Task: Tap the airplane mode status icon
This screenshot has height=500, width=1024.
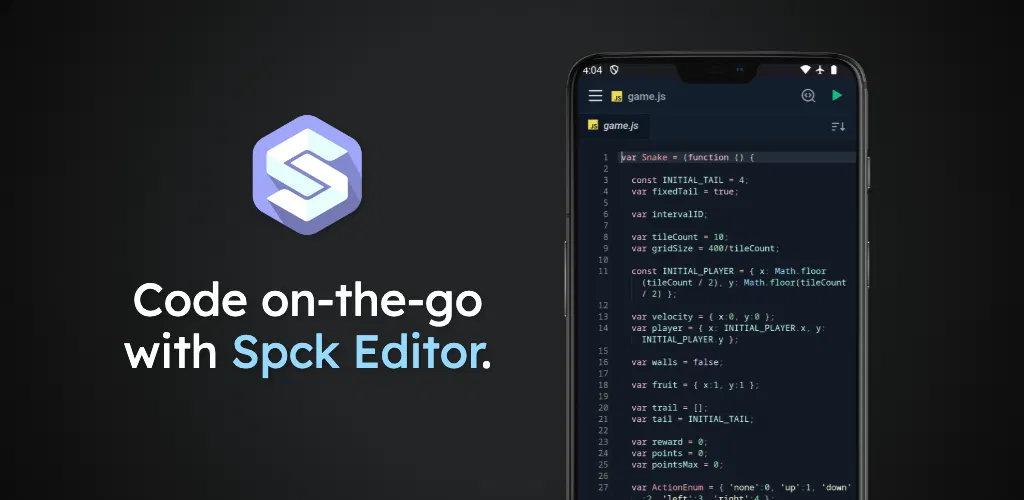Action: (x=820, y=70)
